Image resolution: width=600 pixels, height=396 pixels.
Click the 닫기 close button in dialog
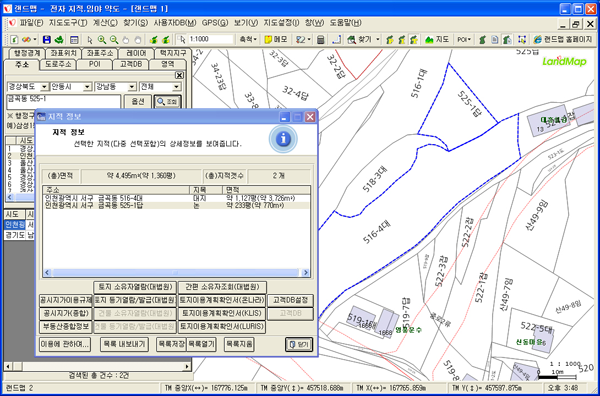pyautogui.click(x=299, y=344)
